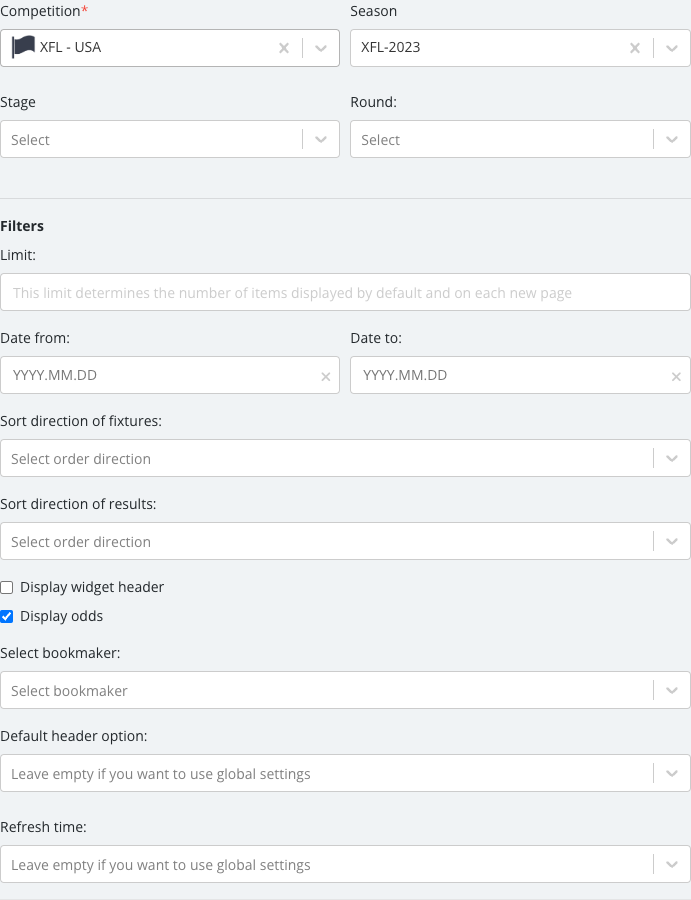Open the Refresh time dropdown
The width and height of the screenshot is (691, 900).
(345, 864)
